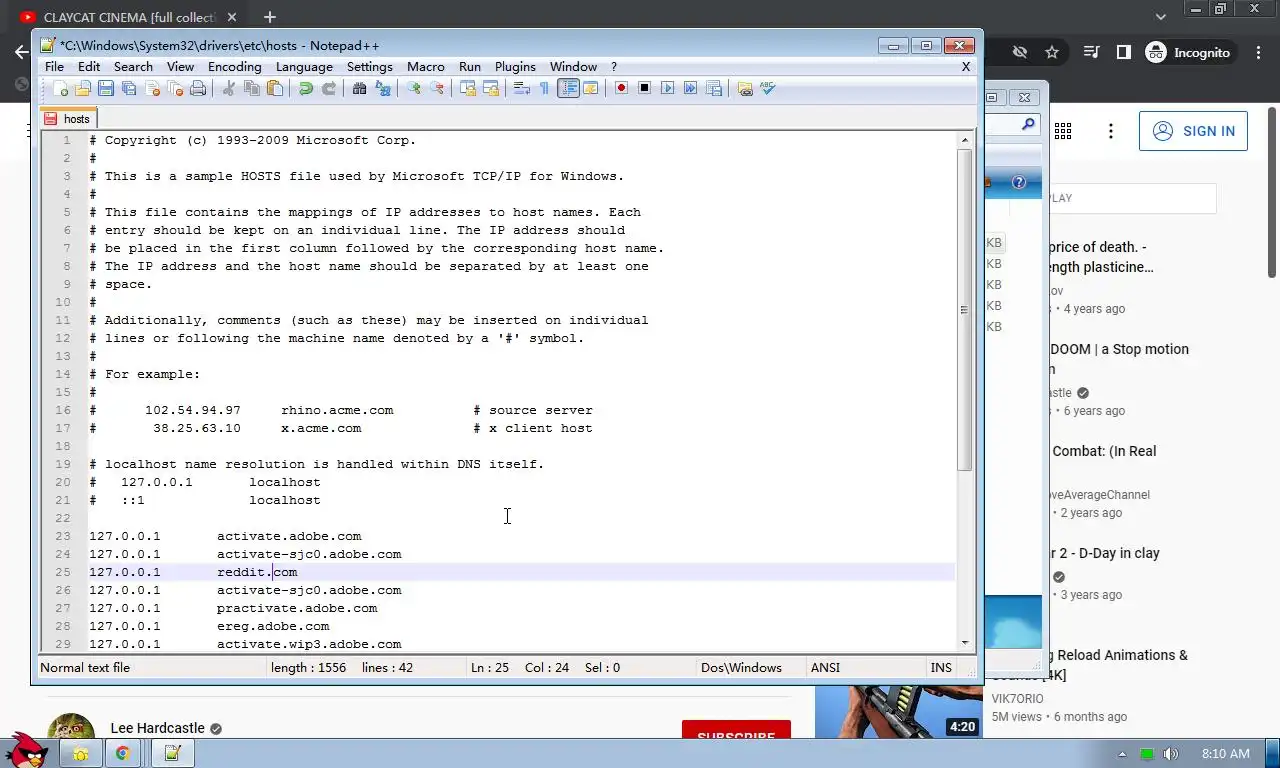Click the Notepad++ taskbar icon

[x=172, y=753]
